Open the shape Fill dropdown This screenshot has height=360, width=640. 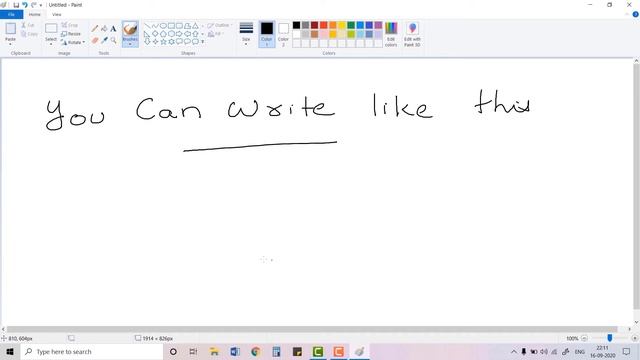click(x=216, y=34)
